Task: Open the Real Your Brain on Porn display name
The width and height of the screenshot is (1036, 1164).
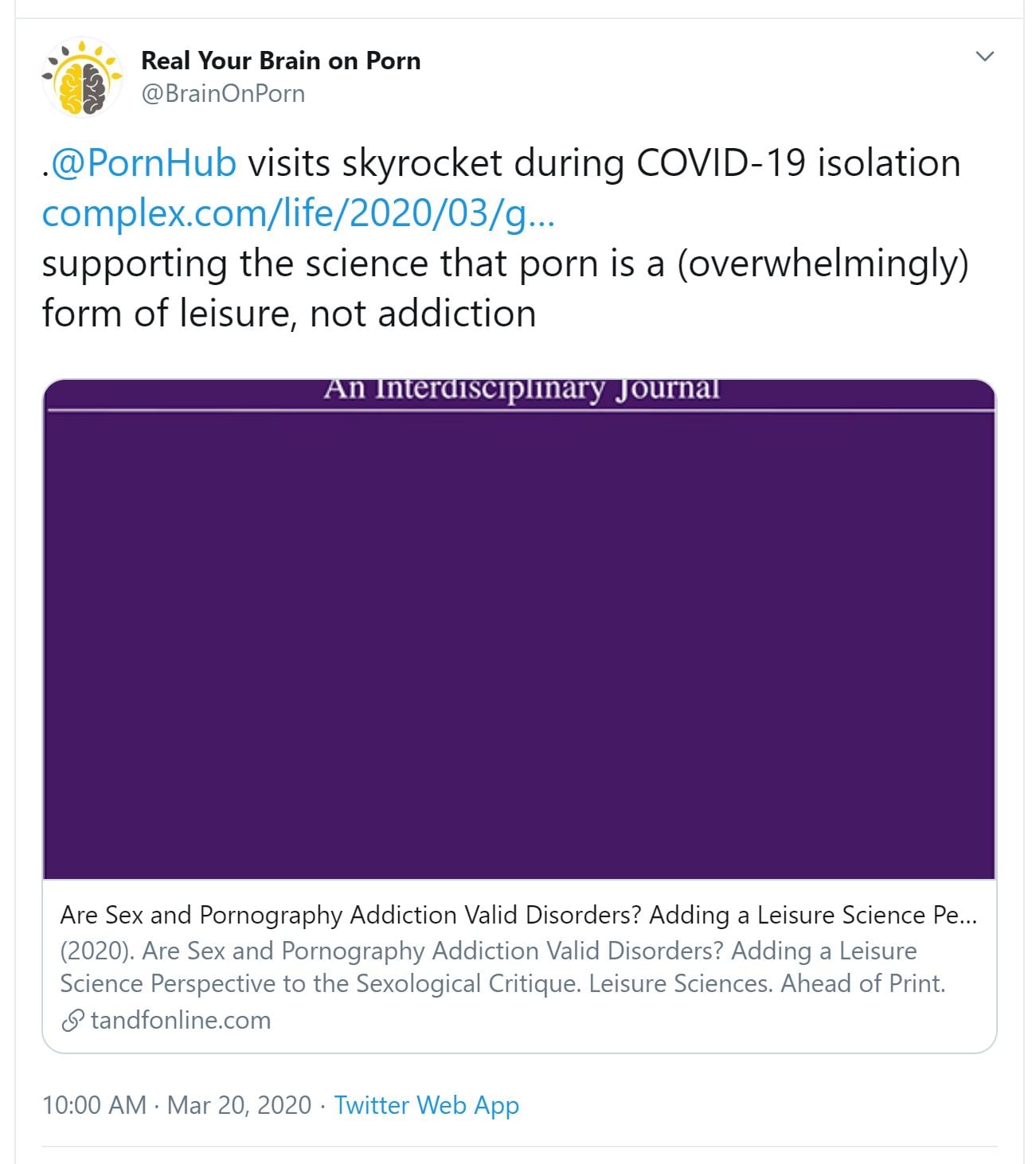Action: click(280, 61)
